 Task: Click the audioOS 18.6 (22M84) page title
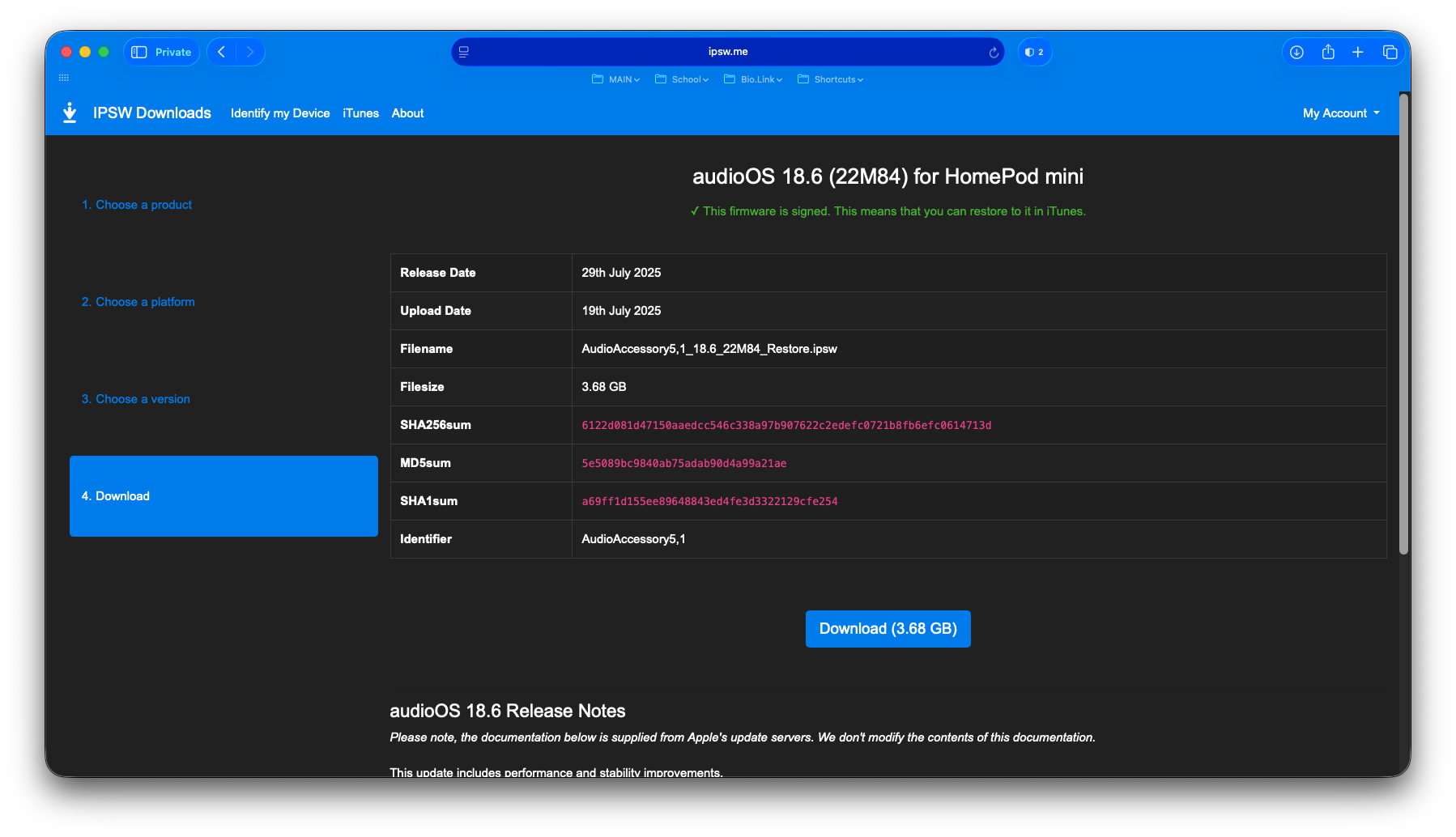[888, 176]
